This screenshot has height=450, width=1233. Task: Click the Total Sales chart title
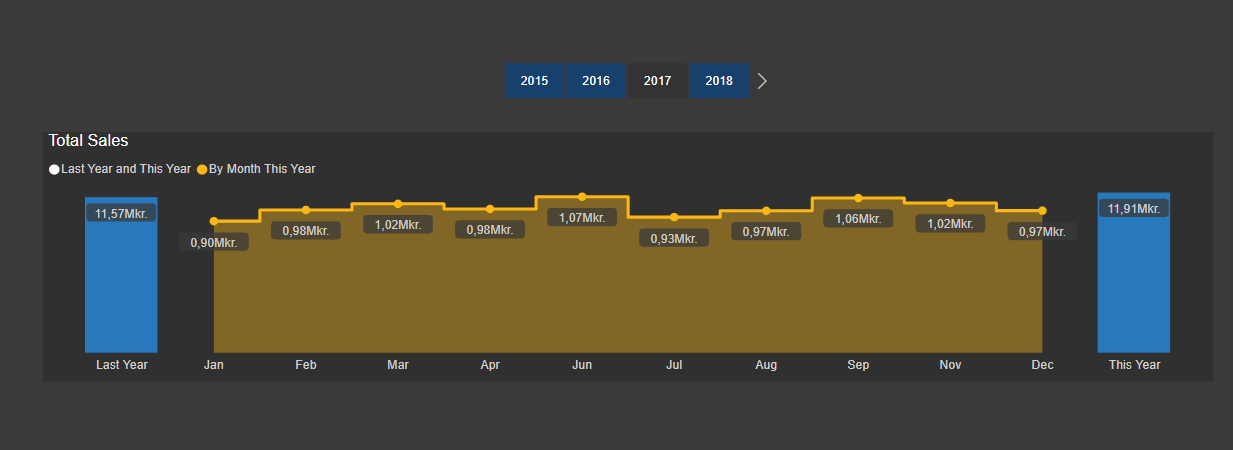coord(88,141)
